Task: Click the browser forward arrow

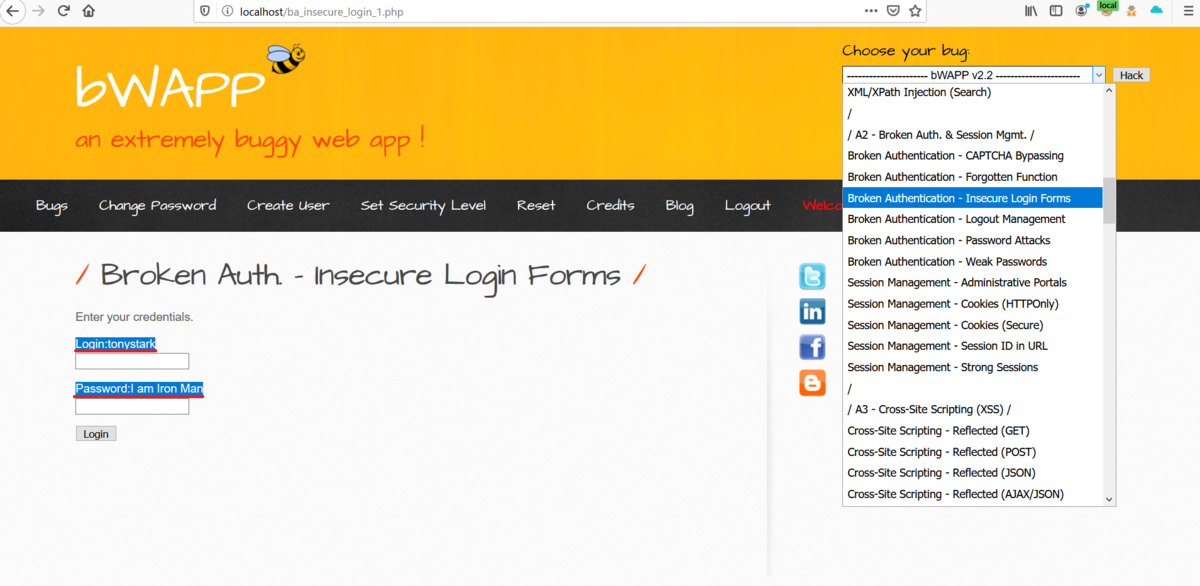Action: [x=39, y=11]
